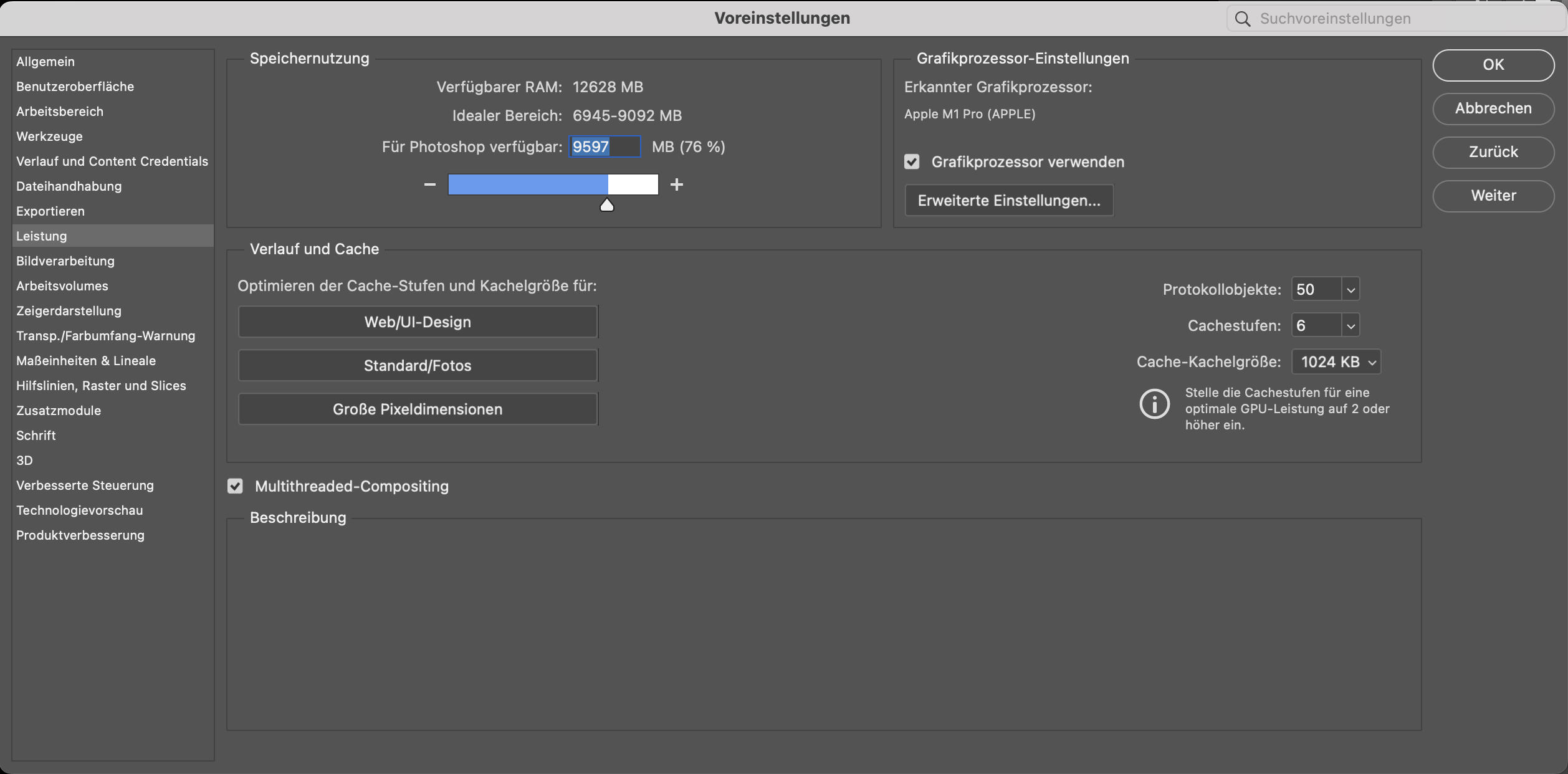Screen dimensions: 1568x774
Task: Click the Protokollobjekte value field
Action: (x=1316, y=289)
